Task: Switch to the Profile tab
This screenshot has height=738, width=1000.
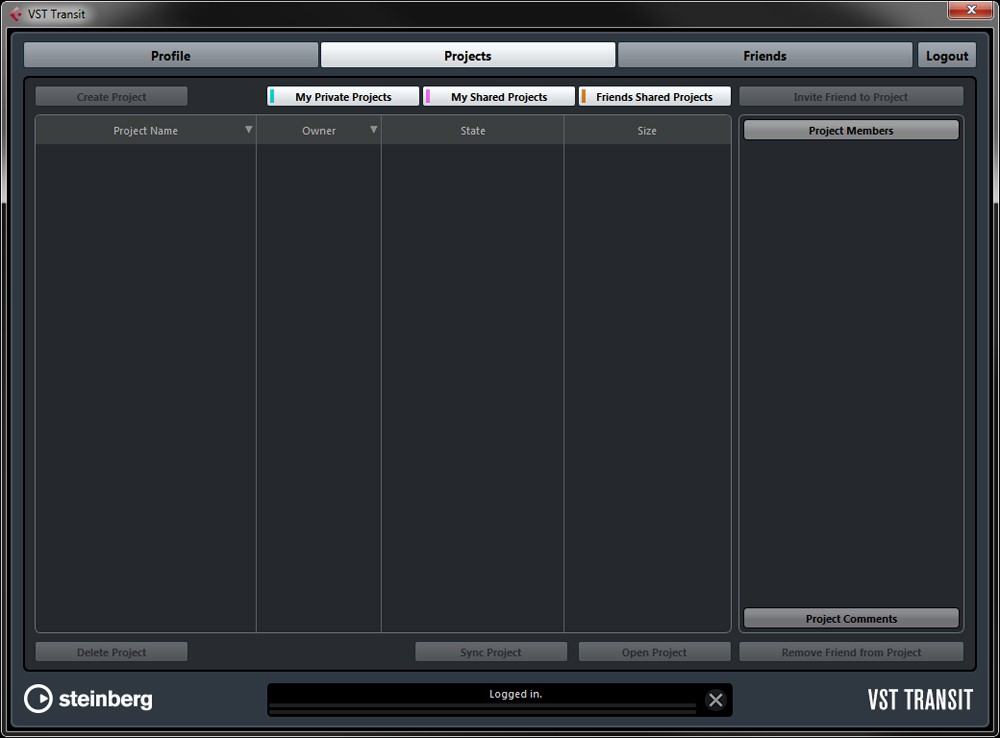Action: point(171,55)
